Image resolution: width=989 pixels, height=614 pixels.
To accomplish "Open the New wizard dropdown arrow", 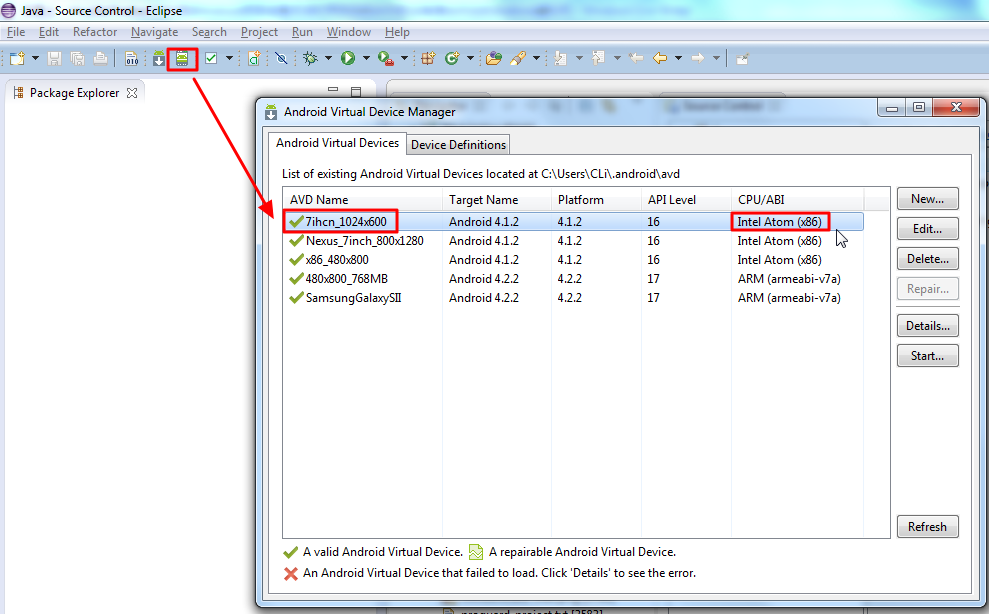I will [35, 59].
